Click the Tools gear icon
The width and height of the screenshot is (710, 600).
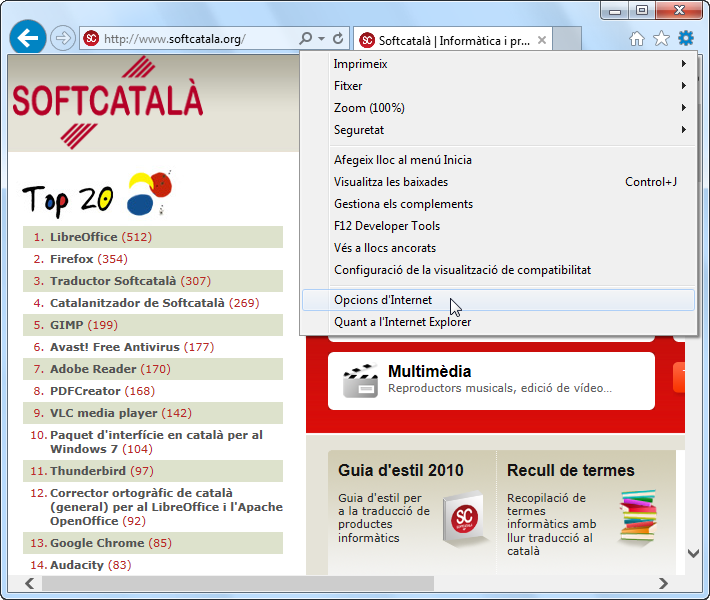685,39
